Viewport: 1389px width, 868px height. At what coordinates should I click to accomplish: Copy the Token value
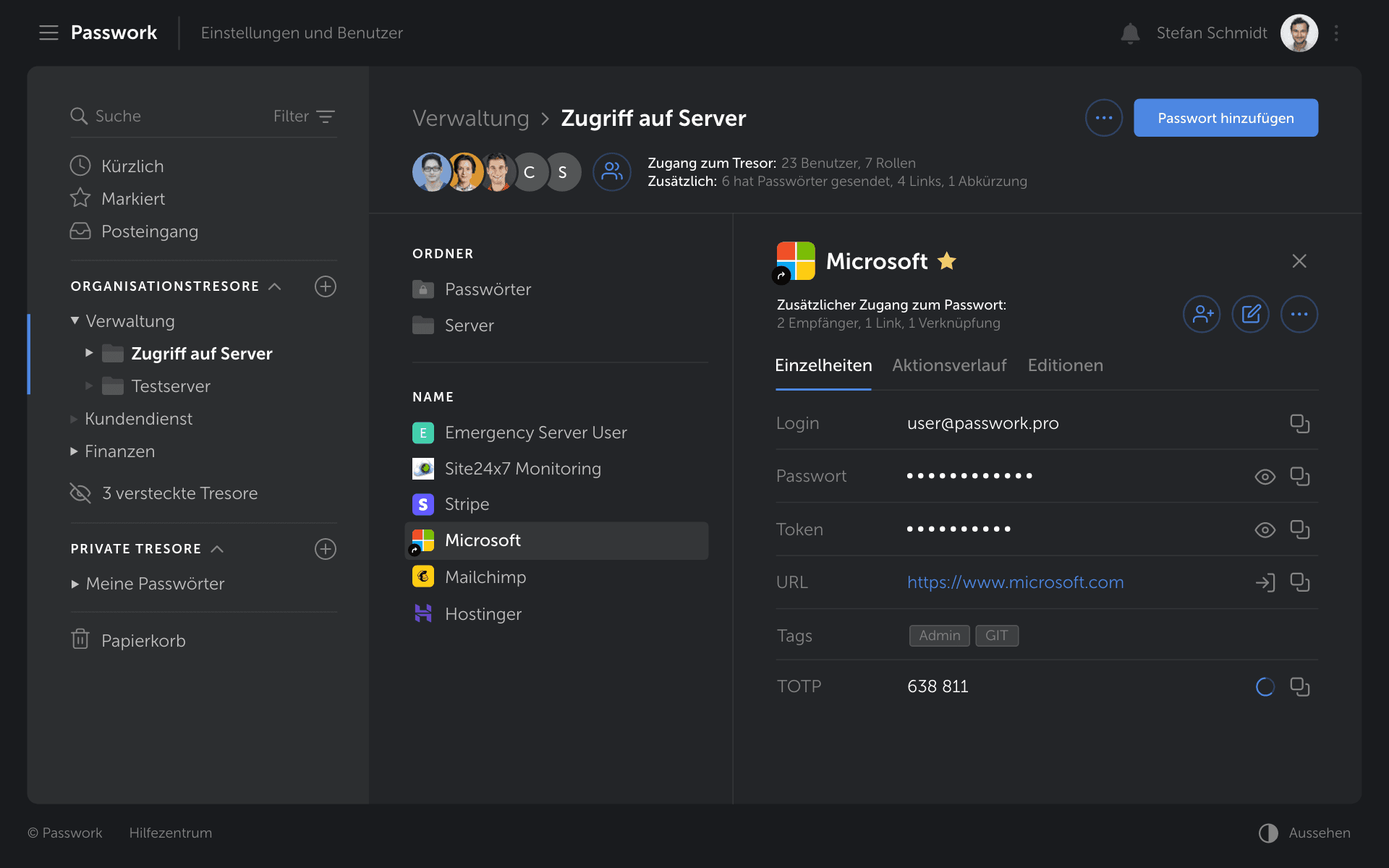(x=1300, y=530)
